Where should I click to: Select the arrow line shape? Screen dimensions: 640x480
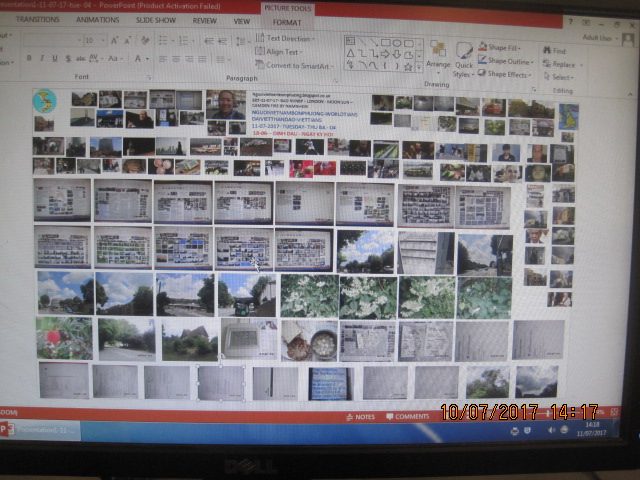[373, 42]
